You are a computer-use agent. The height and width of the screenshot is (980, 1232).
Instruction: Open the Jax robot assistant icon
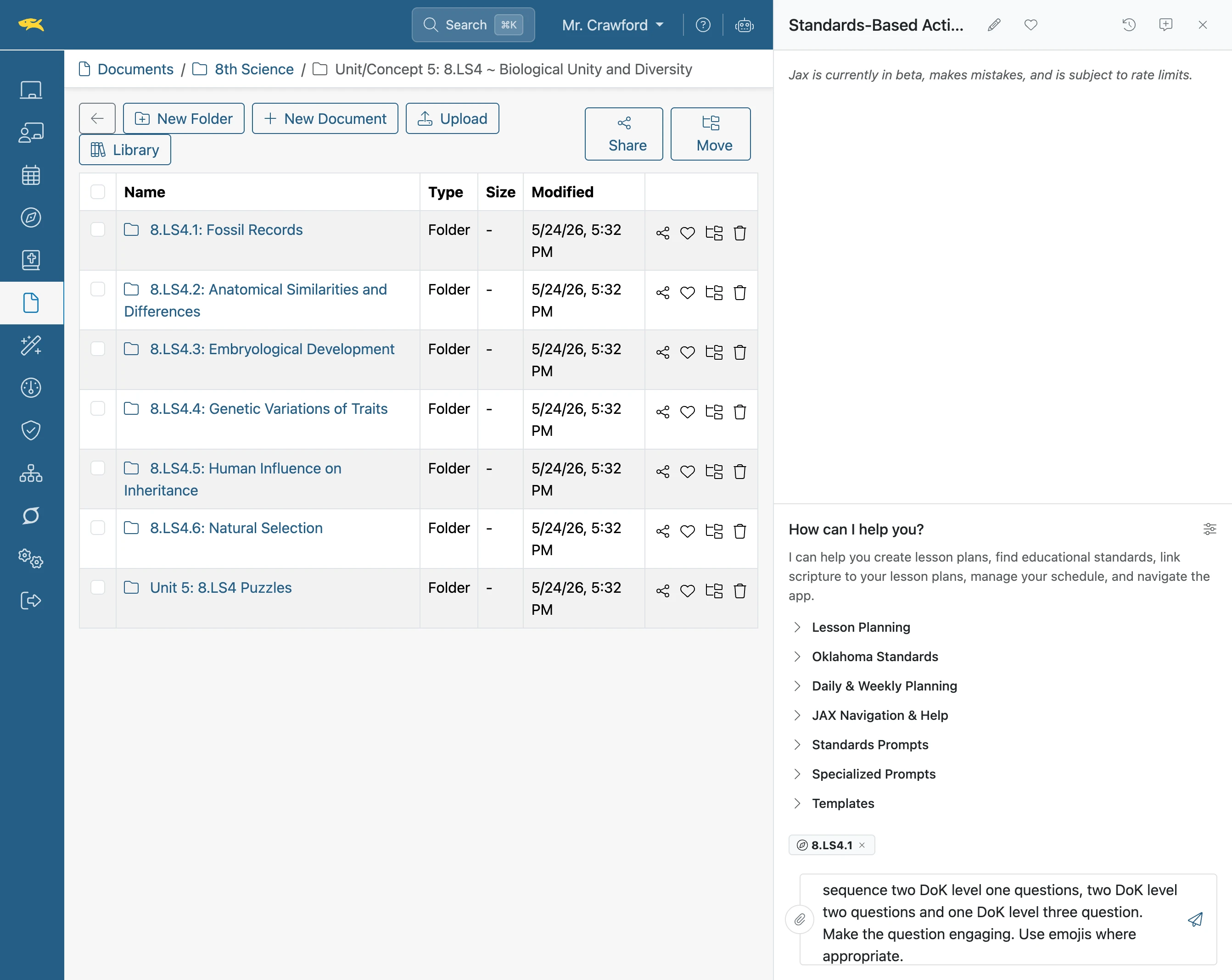click(x=744, y=25)
